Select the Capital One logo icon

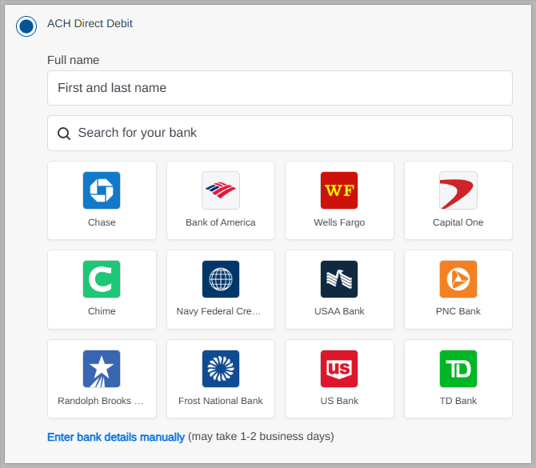458,190
